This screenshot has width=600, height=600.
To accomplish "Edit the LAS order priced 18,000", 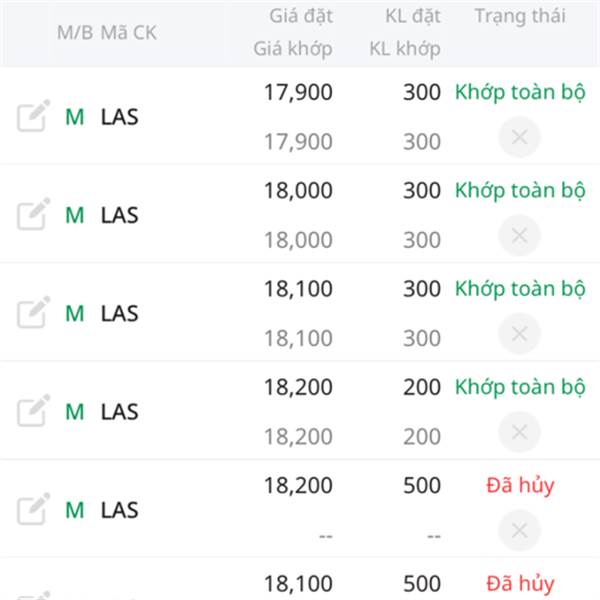I will [x=33, y=214].
